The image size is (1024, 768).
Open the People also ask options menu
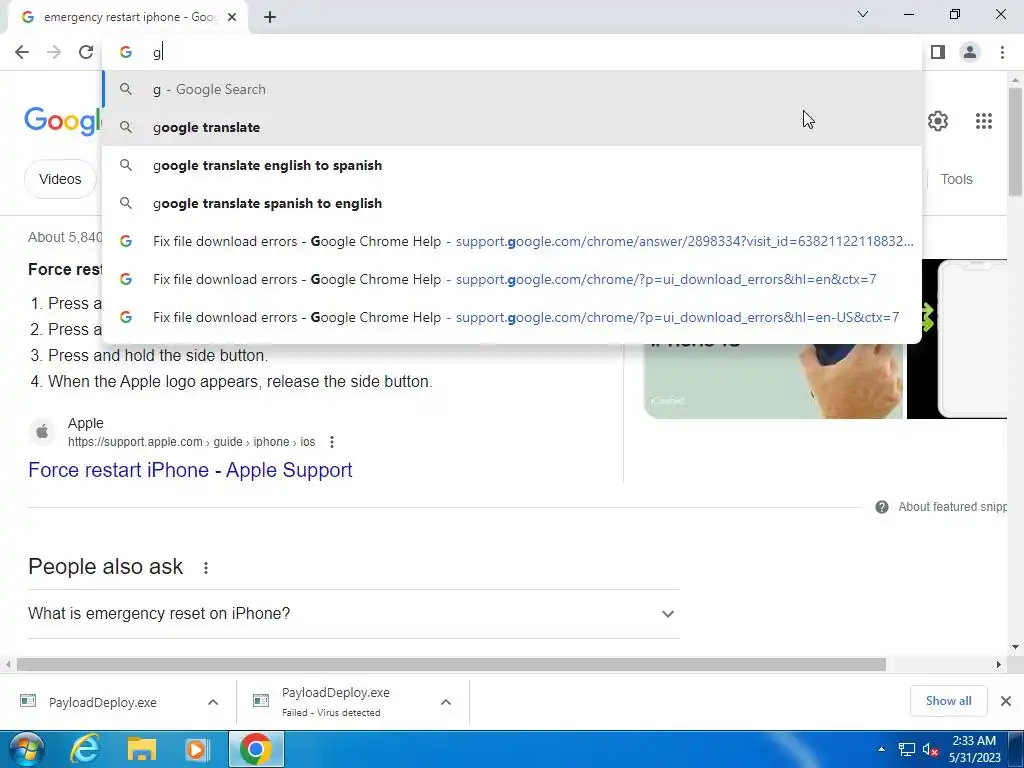pos(206,568)
